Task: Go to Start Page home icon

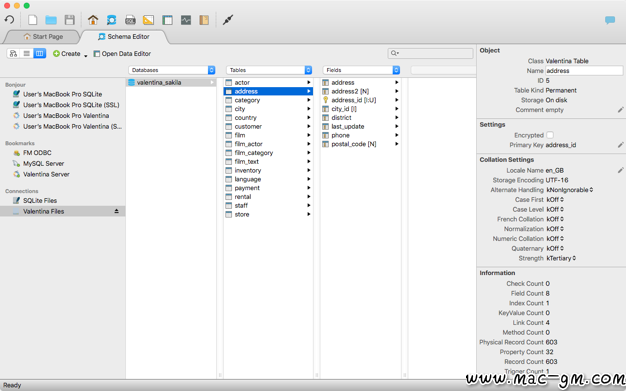Action: click(x=93, y=20)
